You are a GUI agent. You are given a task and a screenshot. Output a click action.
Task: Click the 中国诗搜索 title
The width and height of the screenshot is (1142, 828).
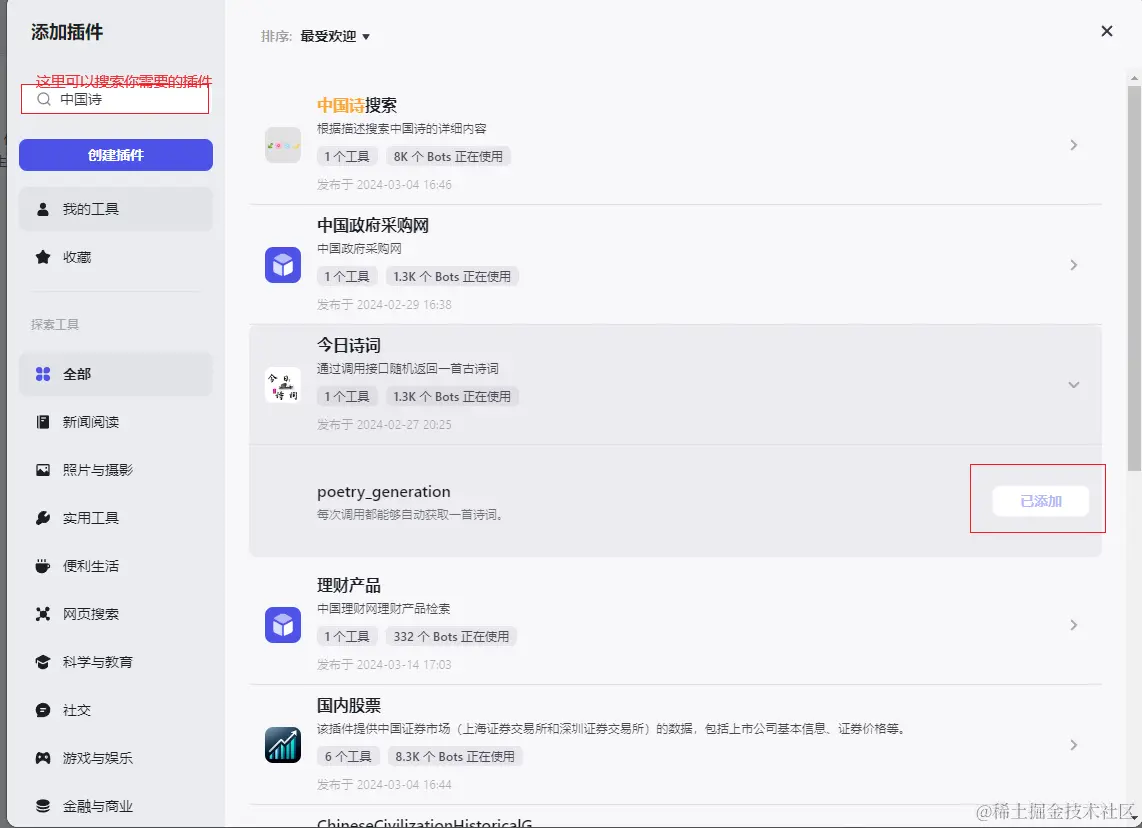(357, 106)
